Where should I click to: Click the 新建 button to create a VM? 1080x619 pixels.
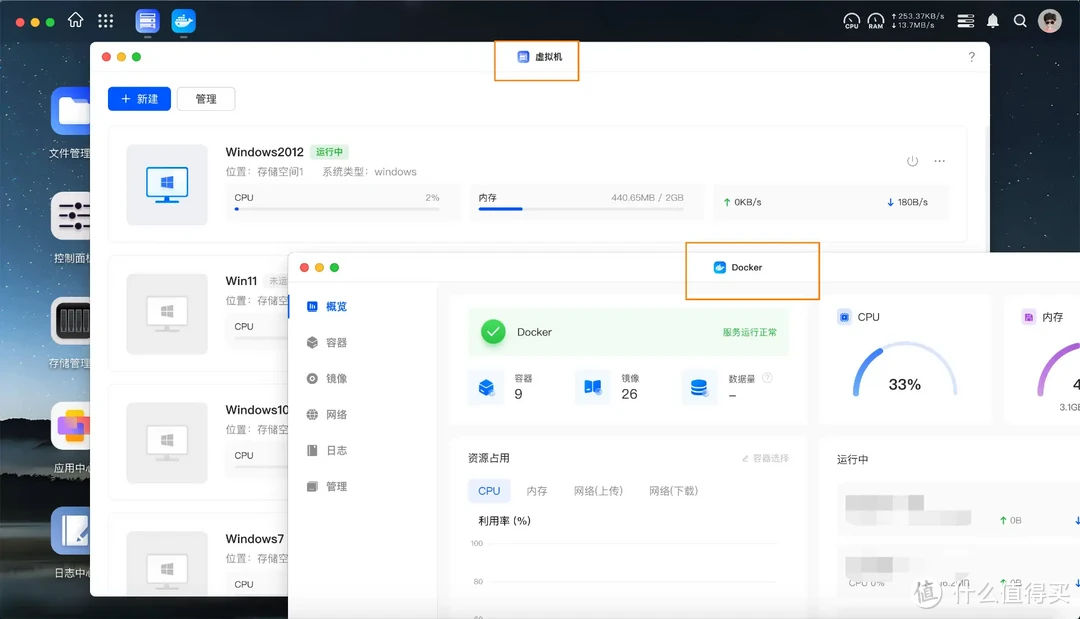tap(139, 98)
